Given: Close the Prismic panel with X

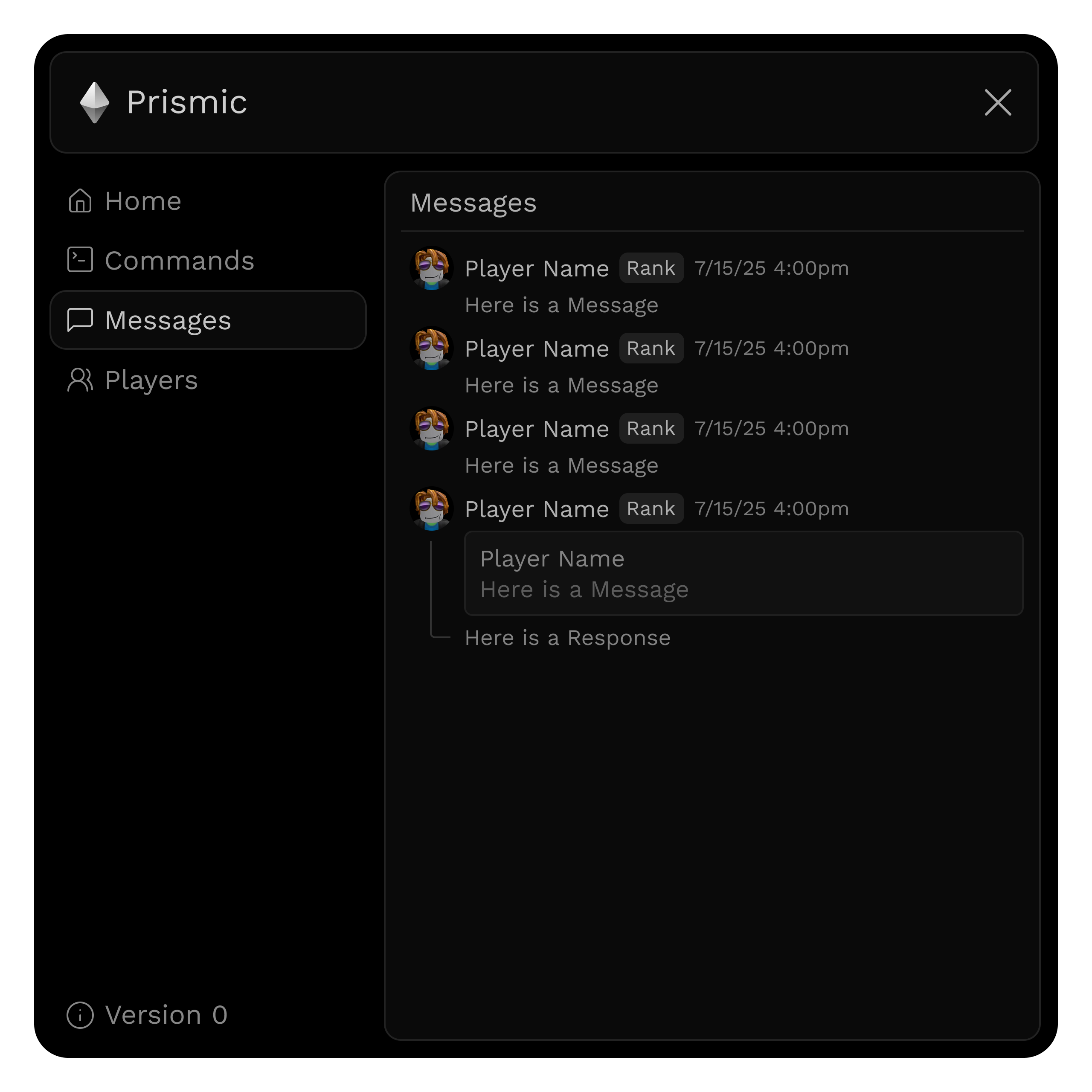Looking at the screenshot, I should click(998, 102).
